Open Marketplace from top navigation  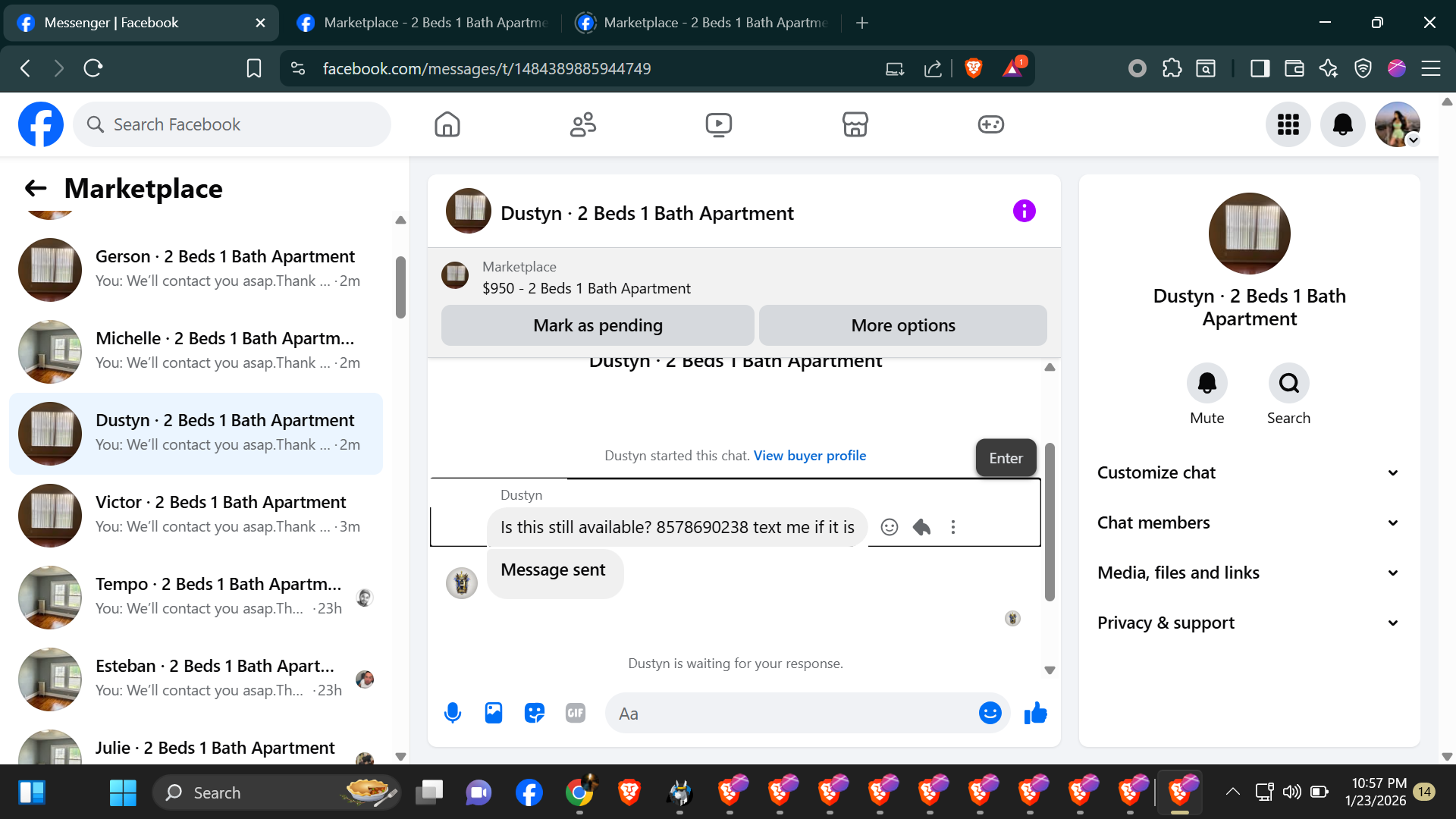pos(855,124)
